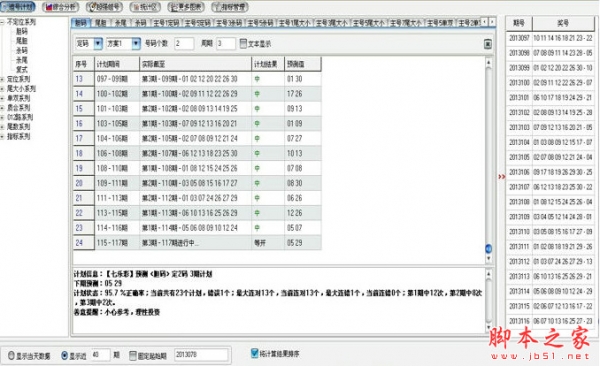Click the 周期 input field
This screenshot has width=600, height=366.
click(x=225, y=44)
